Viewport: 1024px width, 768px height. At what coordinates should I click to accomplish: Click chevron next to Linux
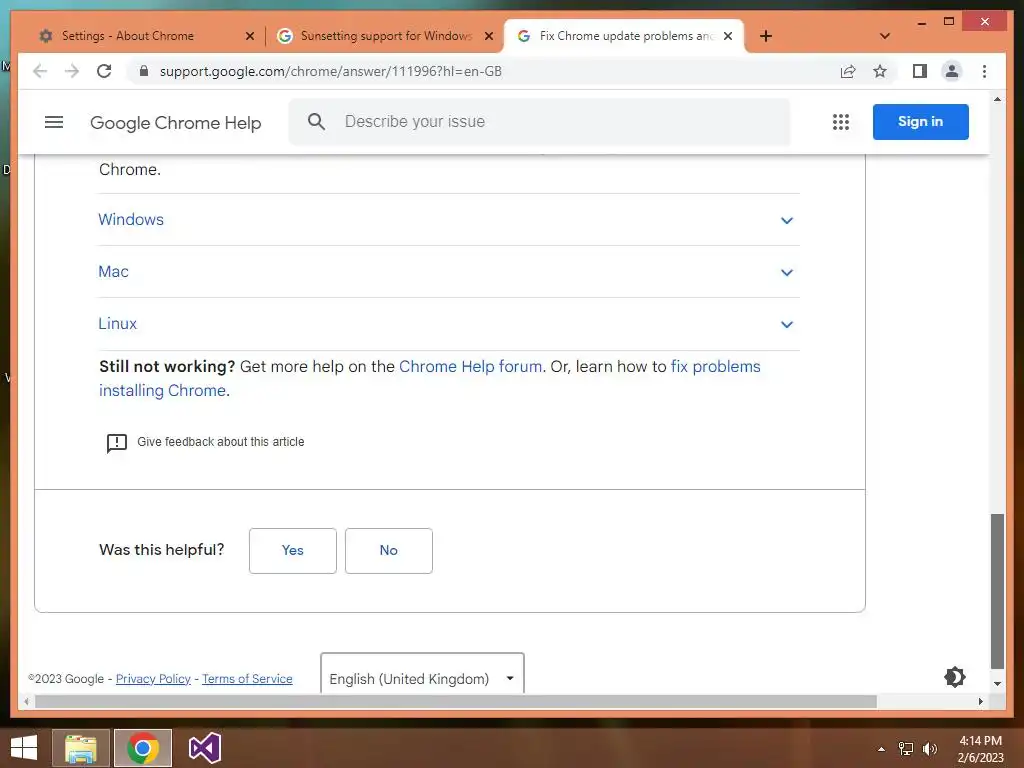pos(787,325)
